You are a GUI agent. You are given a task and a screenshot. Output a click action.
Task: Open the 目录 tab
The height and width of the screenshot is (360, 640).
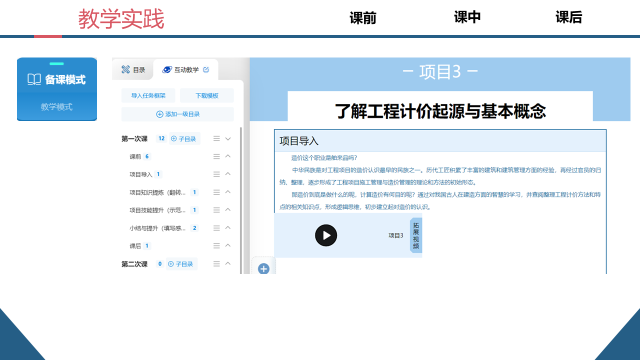133,70
